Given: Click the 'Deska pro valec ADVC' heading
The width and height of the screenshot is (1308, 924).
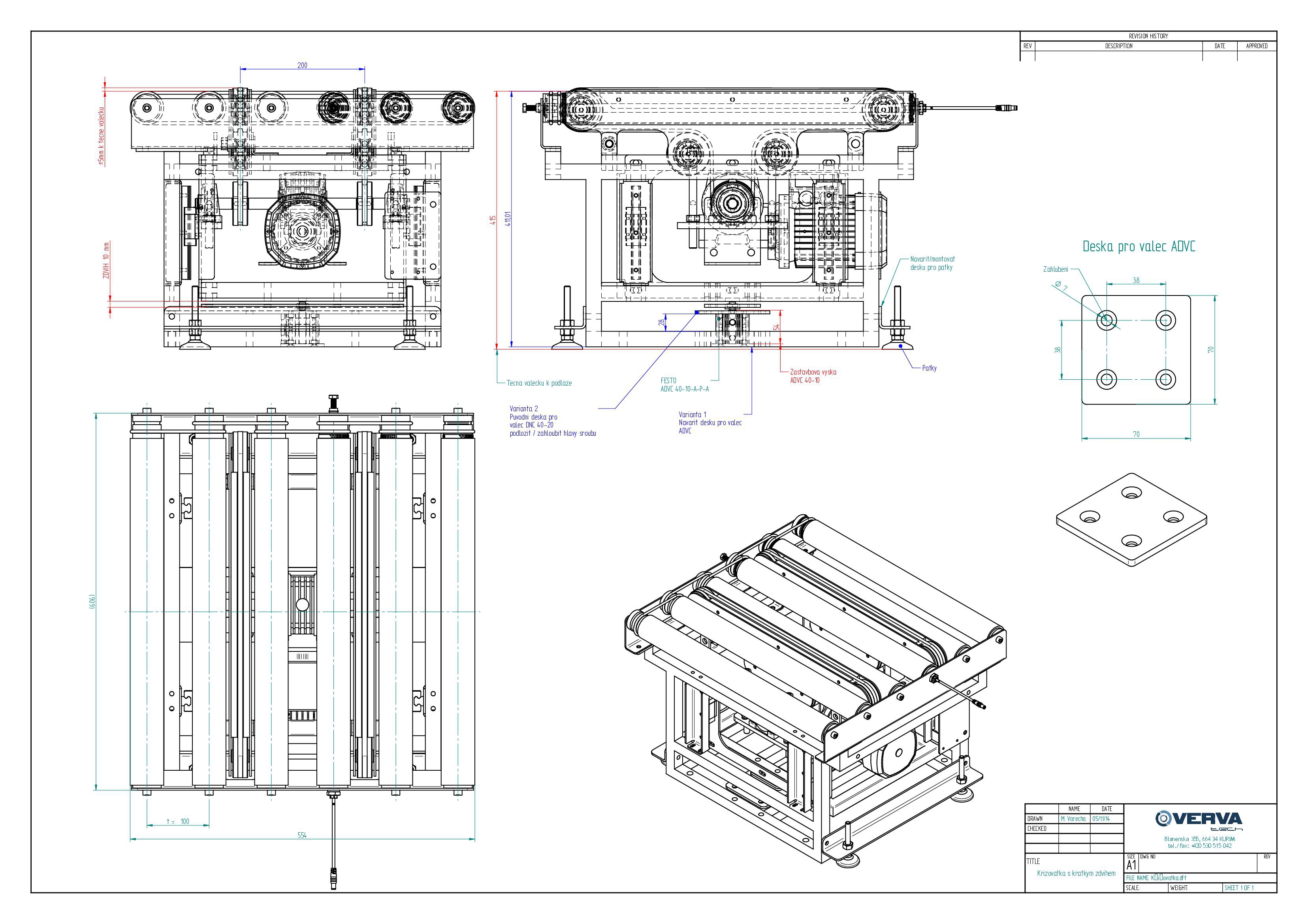Looking at the screenshot, I should coord(1139,247).
